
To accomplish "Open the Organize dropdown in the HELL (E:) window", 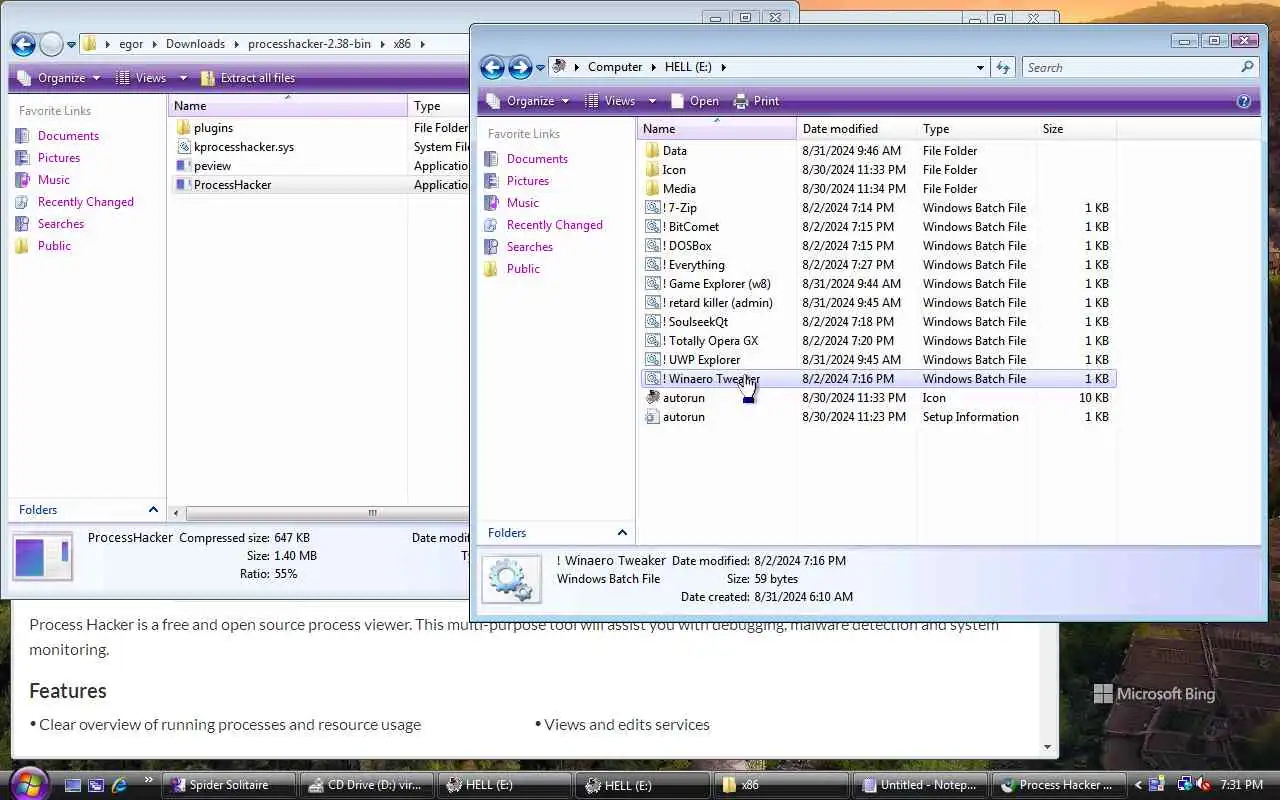I will pos(528,101).
